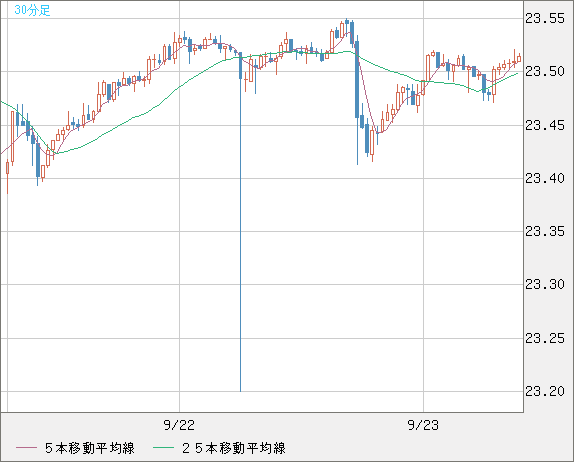Screen dimensions: 574x462
Task: Click the 30分足 timeframe label
Action: pos(32,10)
